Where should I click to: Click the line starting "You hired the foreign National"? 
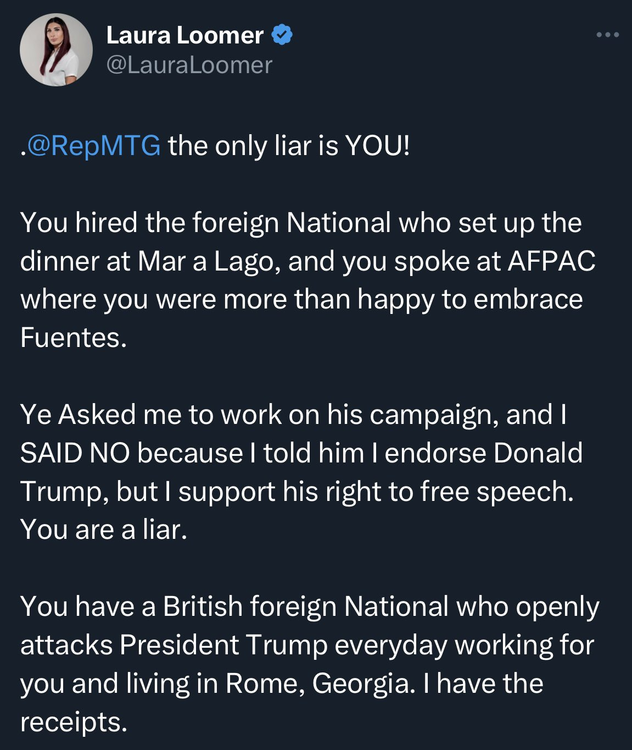tap(301, 222)
